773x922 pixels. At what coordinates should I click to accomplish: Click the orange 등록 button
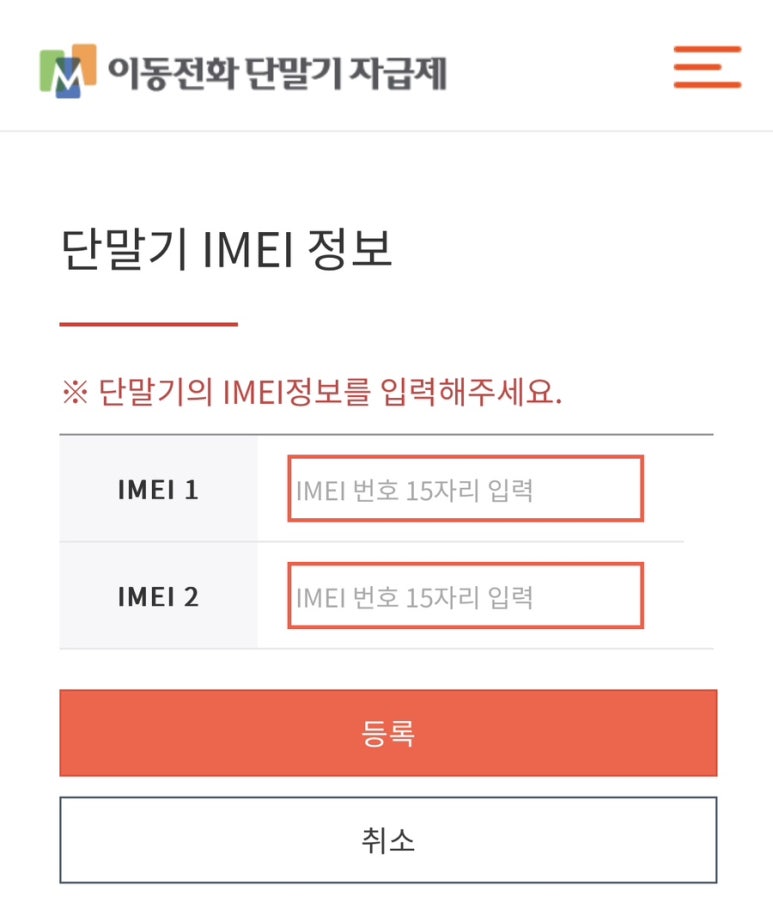click(x=388, y=733)
